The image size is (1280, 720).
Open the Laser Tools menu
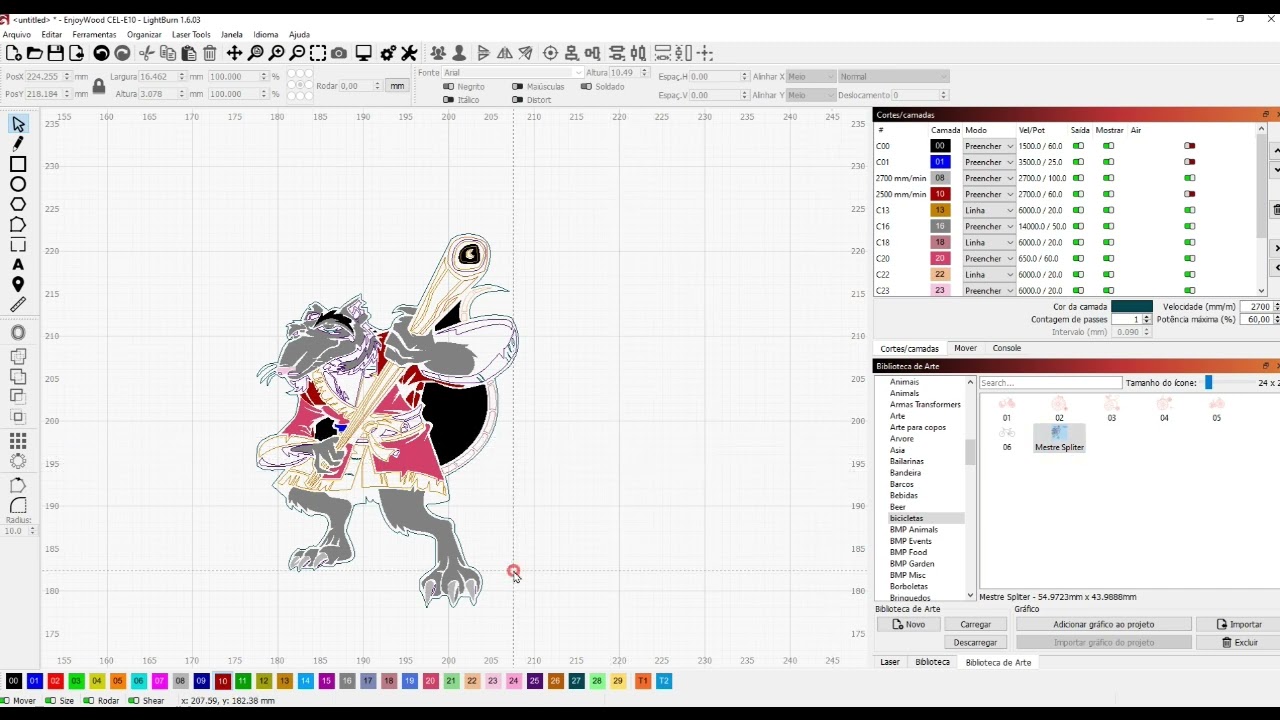coord(191,34)
